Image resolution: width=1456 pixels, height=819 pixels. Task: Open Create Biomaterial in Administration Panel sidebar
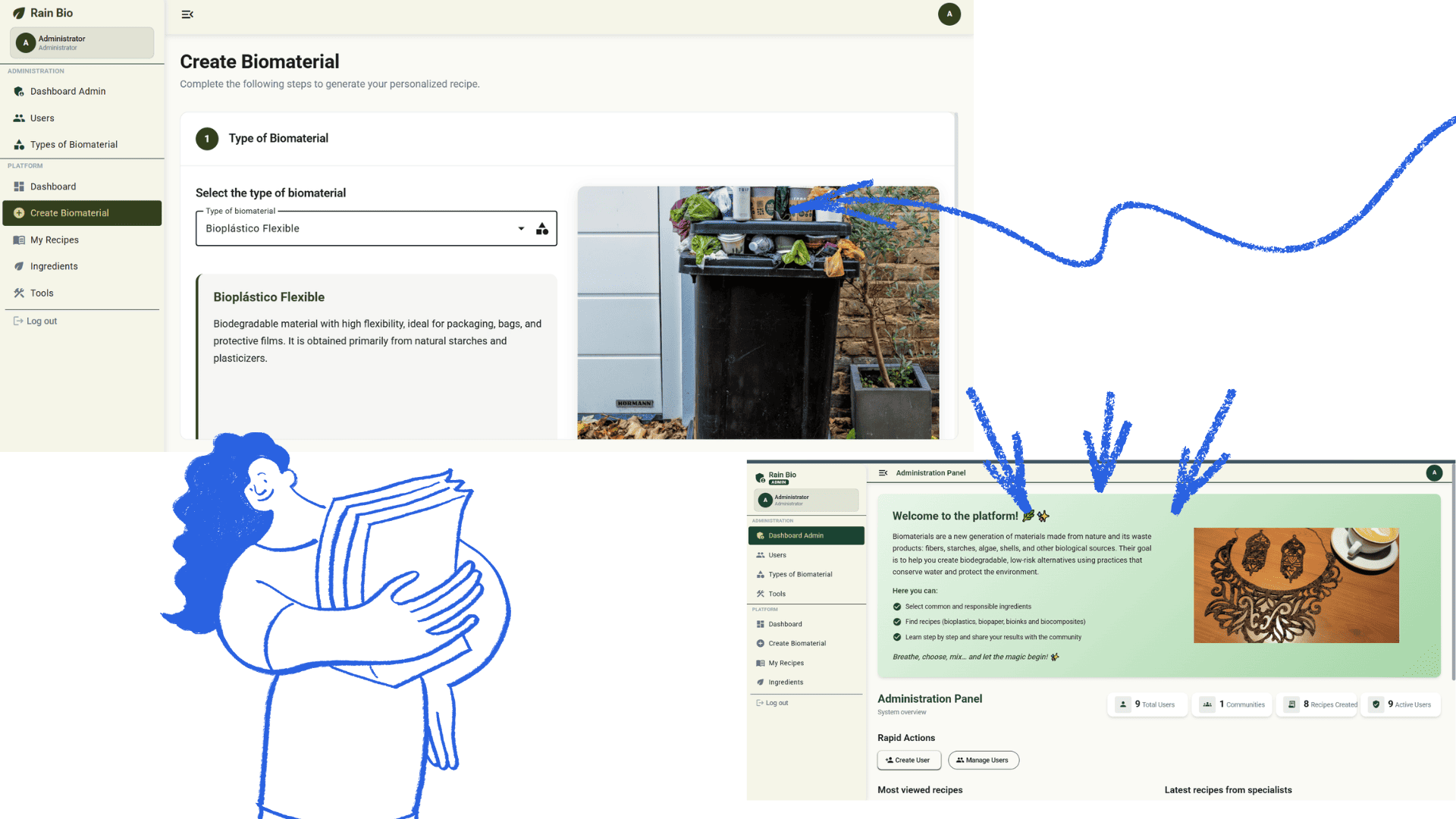(x=806, y=644)
